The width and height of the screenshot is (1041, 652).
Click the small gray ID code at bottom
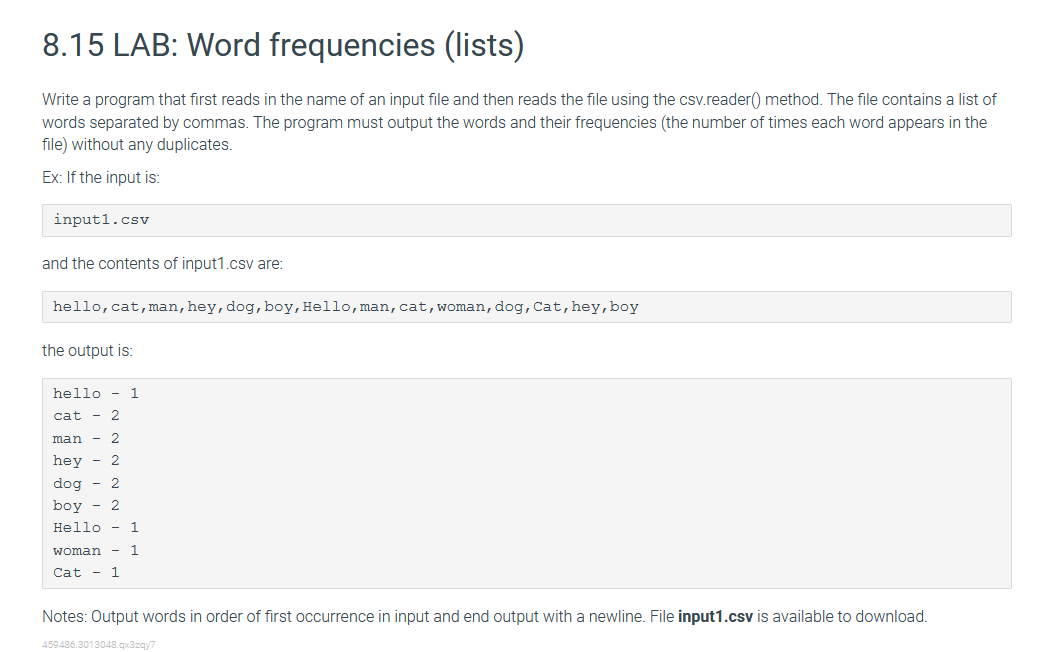(x=98, y=645)
